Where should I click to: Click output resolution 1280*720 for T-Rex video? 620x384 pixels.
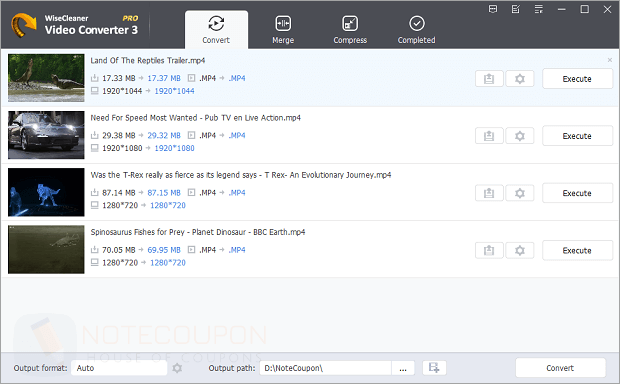click(168, 205)
